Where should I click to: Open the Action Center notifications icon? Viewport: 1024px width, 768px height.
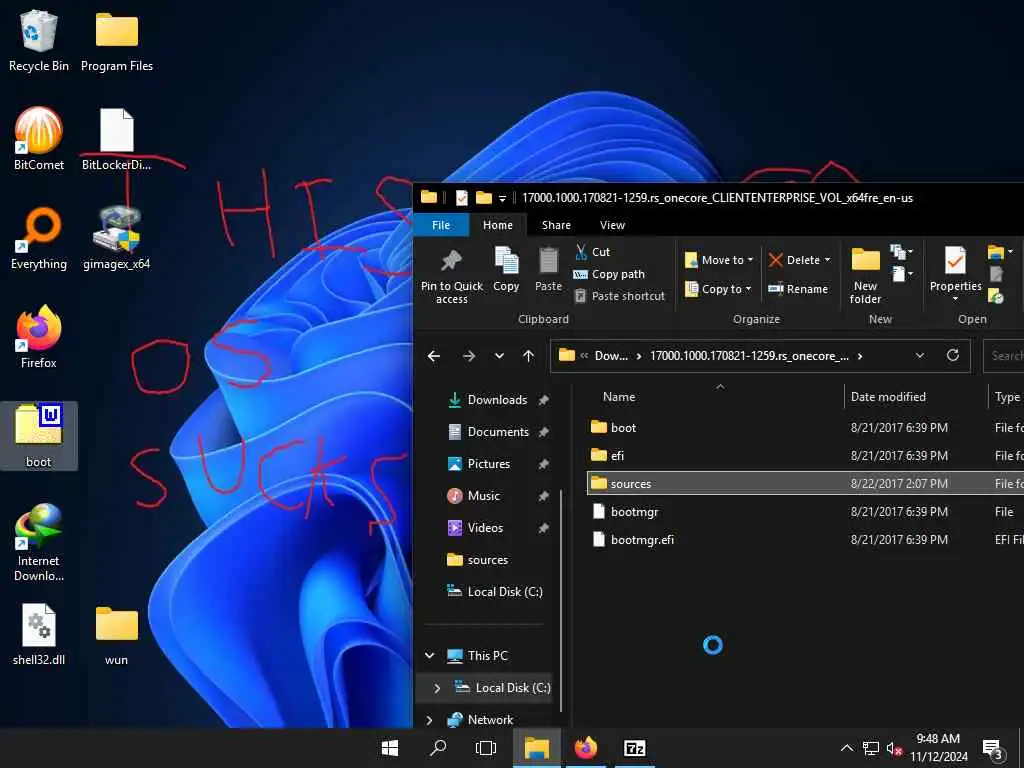(x=992, y=748)
